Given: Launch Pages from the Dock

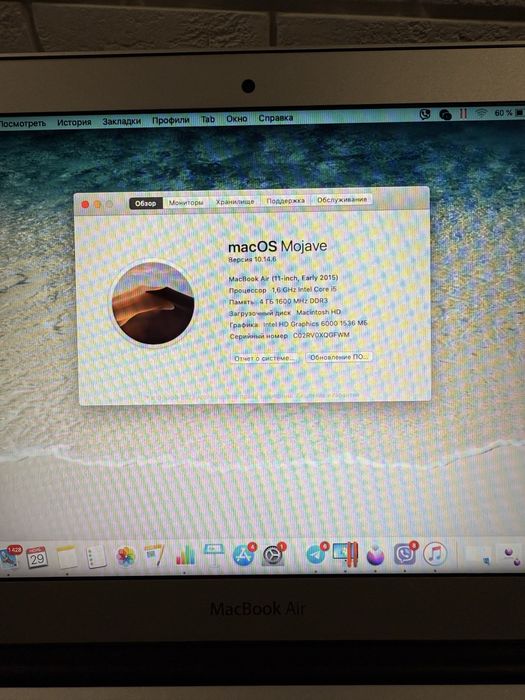Looking at the screenshot, I should (154, 556).
